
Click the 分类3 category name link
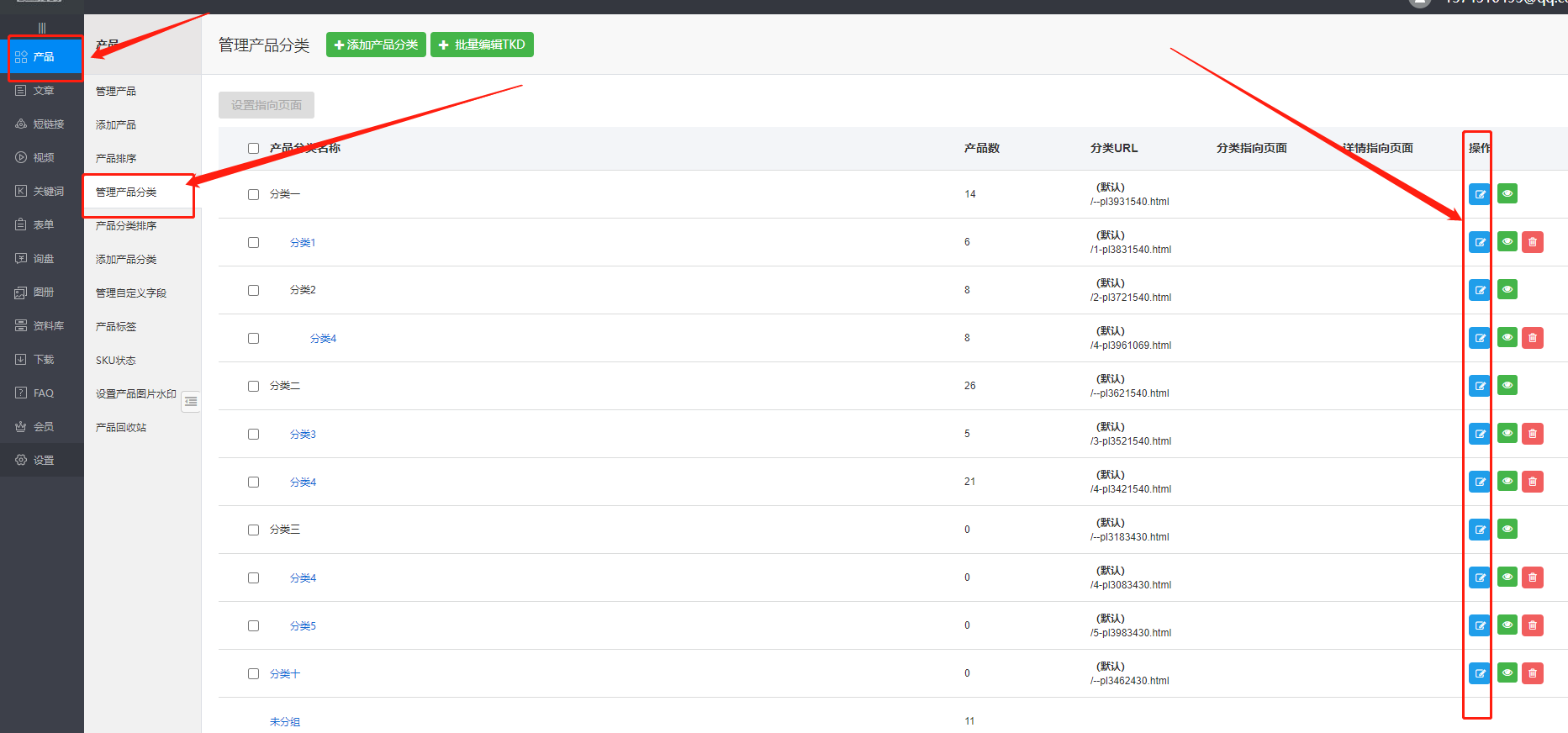tap(303, 434)
